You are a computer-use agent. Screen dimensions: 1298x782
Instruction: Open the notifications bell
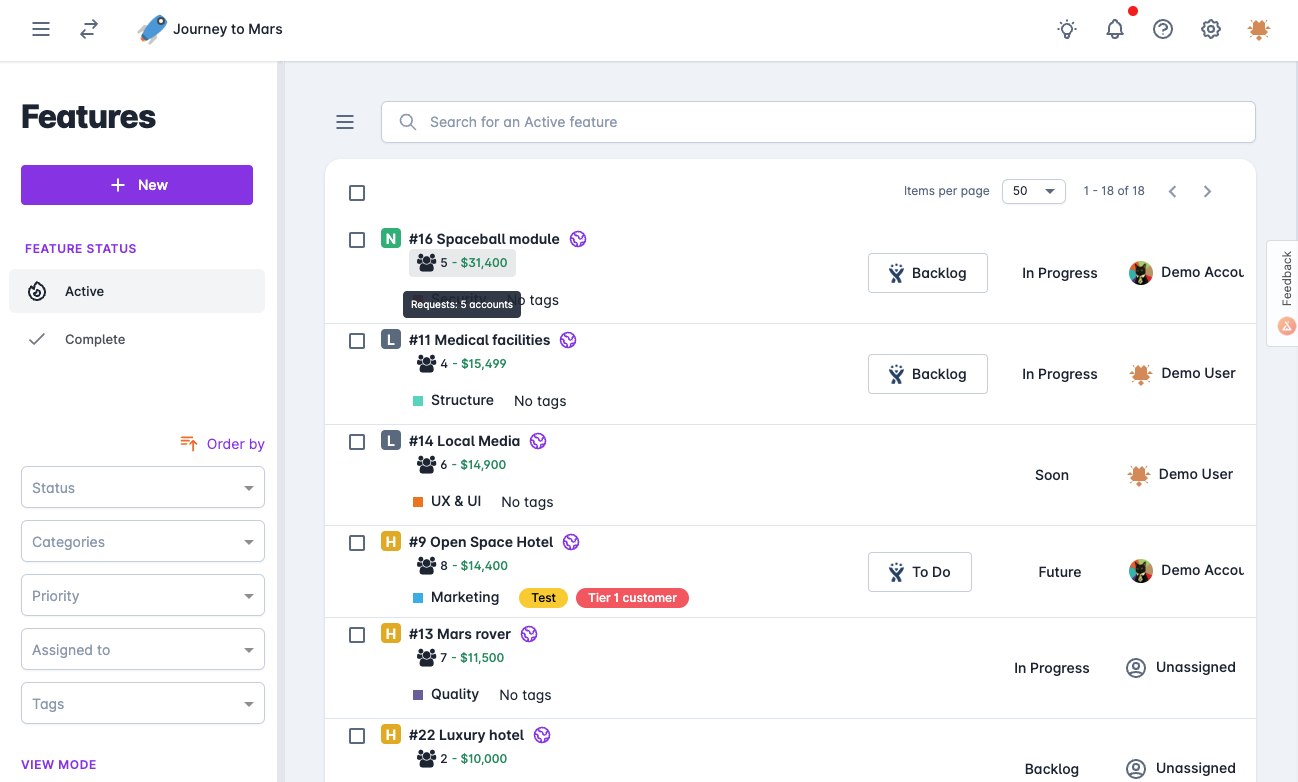(1115, 29)
